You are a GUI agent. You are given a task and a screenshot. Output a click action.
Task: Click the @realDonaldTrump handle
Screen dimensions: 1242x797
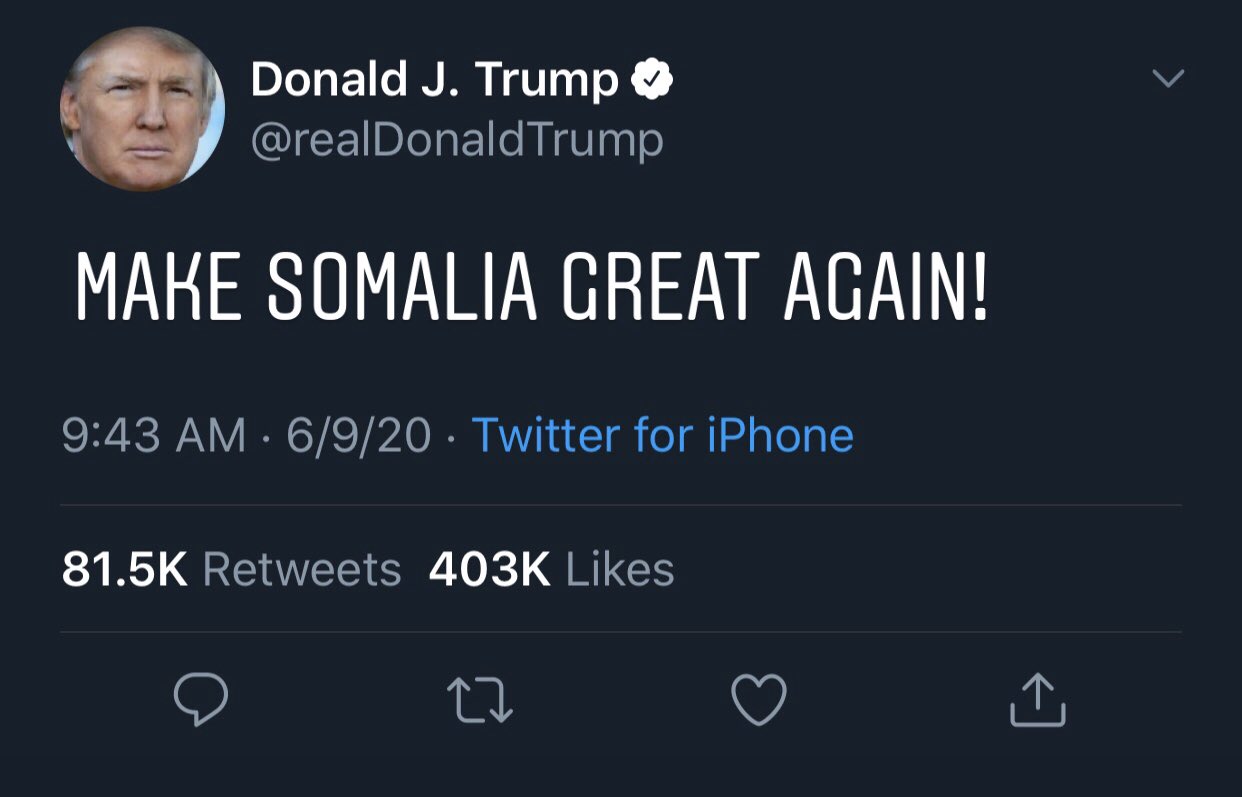coord(456,140)
